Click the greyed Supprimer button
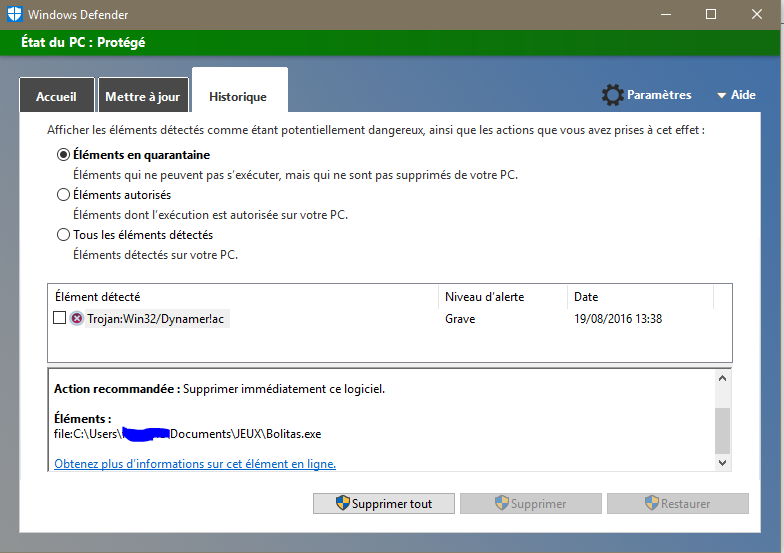Screen dimensions: 784x553 [530, 504]
